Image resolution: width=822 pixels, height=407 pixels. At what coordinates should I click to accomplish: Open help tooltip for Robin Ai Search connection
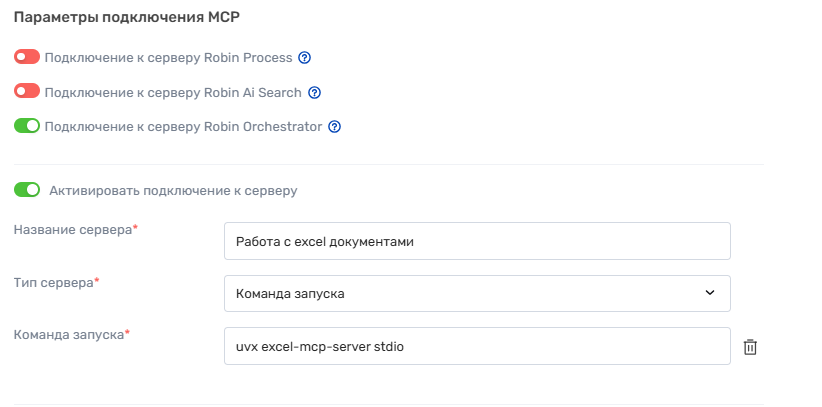(x=314, y=93)
